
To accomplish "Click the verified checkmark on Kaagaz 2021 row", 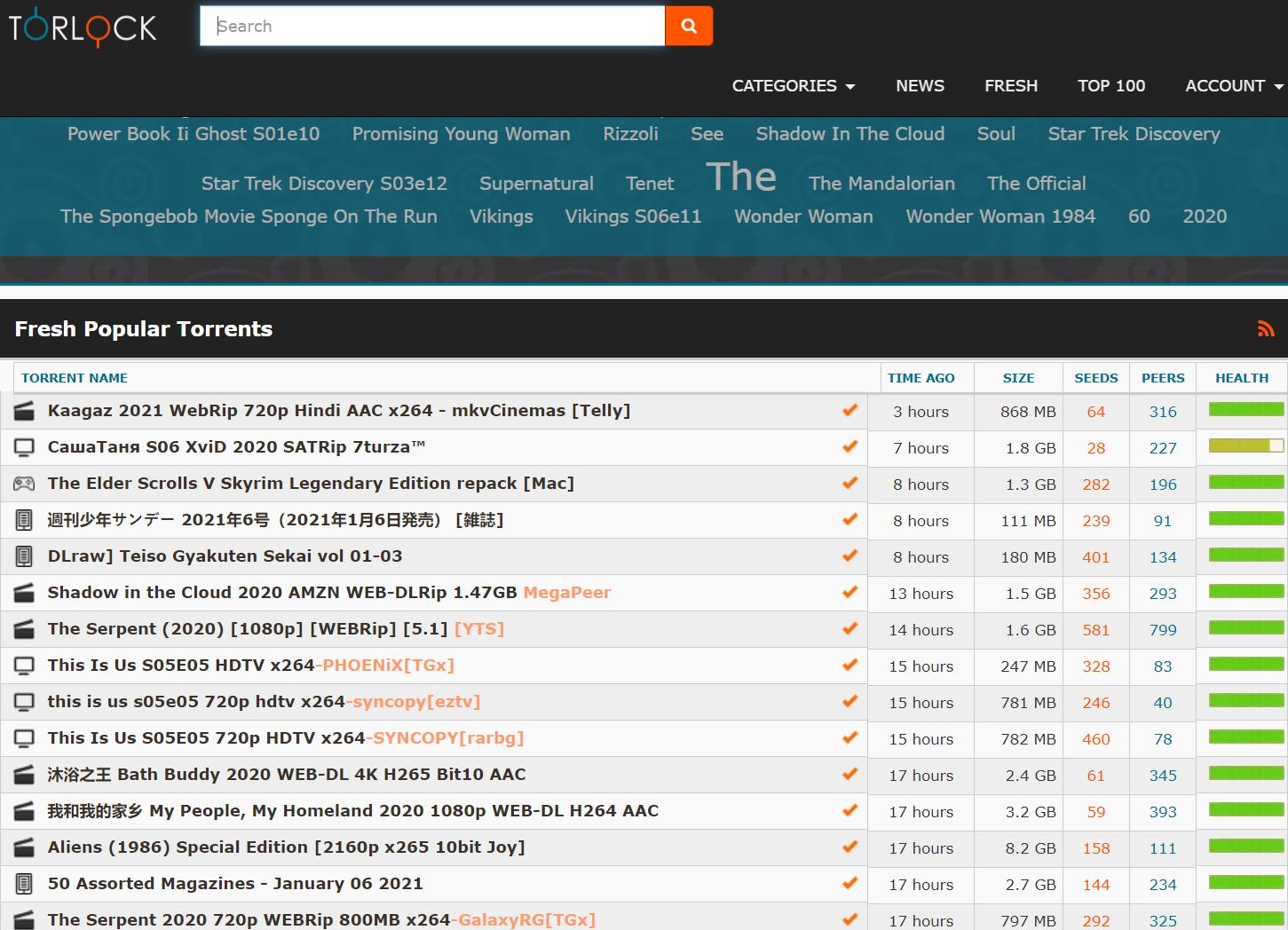I will (849, 410).
